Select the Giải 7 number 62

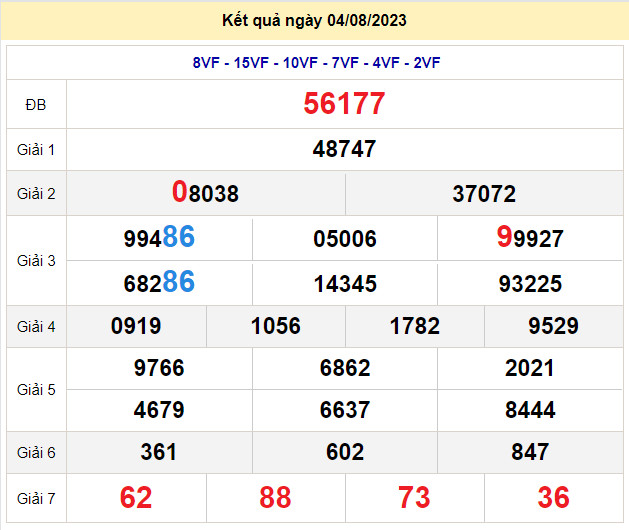pyautogui.click(x=136, y=498)
